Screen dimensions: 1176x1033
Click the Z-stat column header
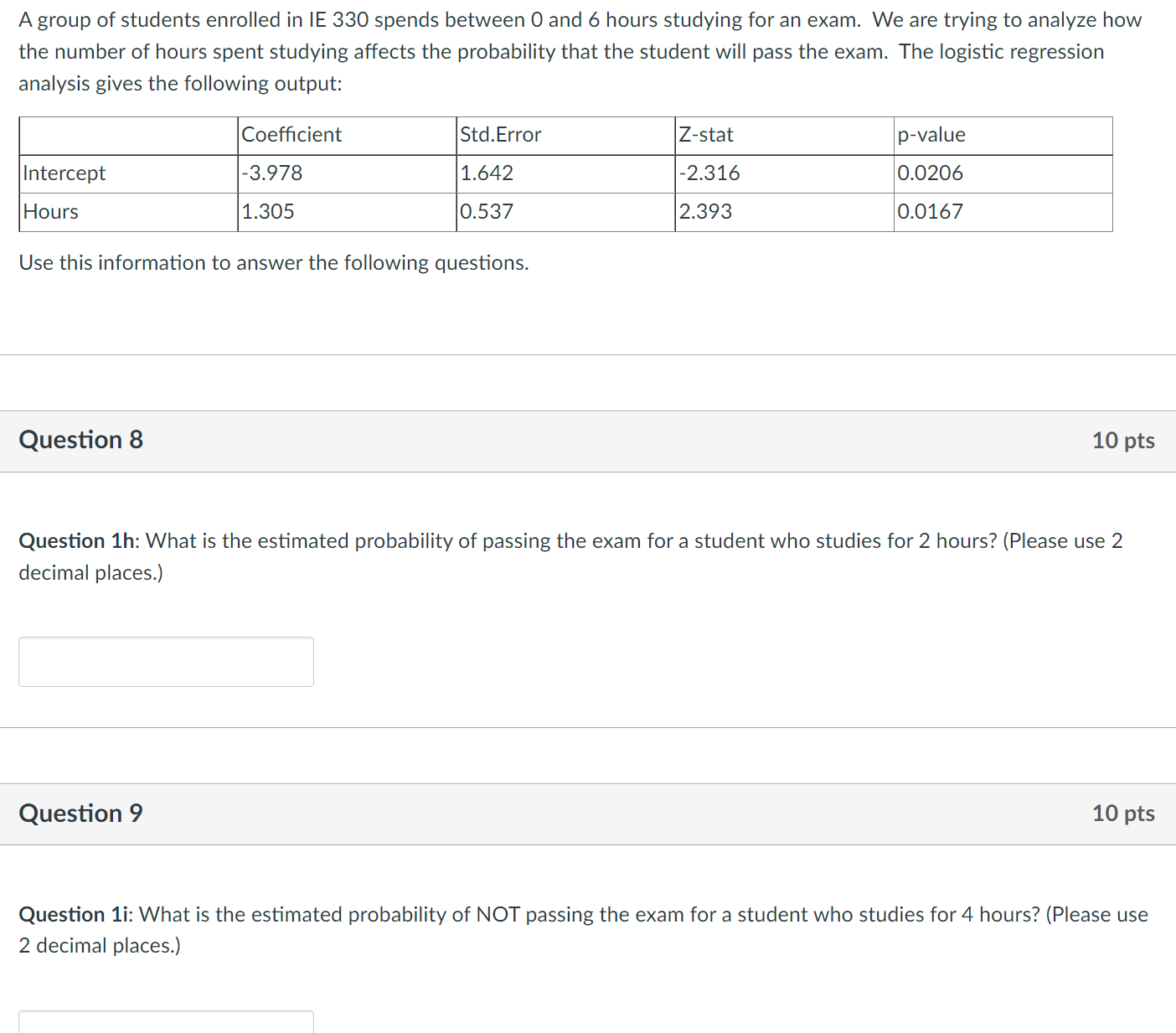[706, 134]
